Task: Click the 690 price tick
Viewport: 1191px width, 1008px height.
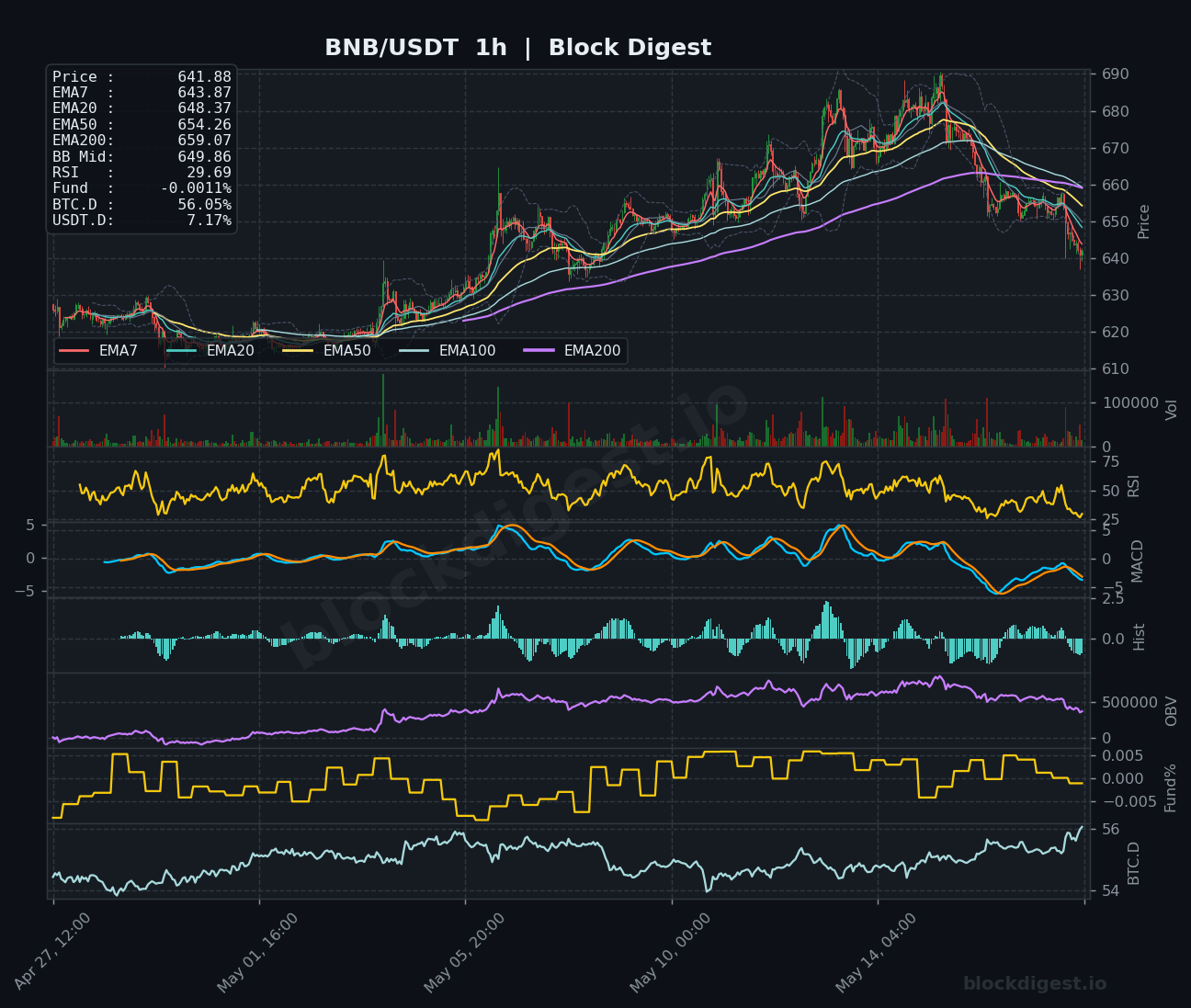Action: click(x=1117, y=74)
